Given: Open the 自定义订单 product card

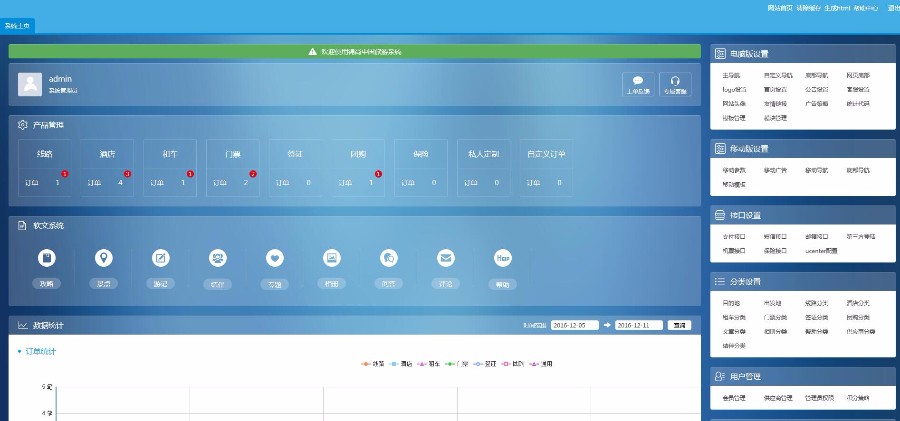Looking at the screenshot, I should pos(546,168).
